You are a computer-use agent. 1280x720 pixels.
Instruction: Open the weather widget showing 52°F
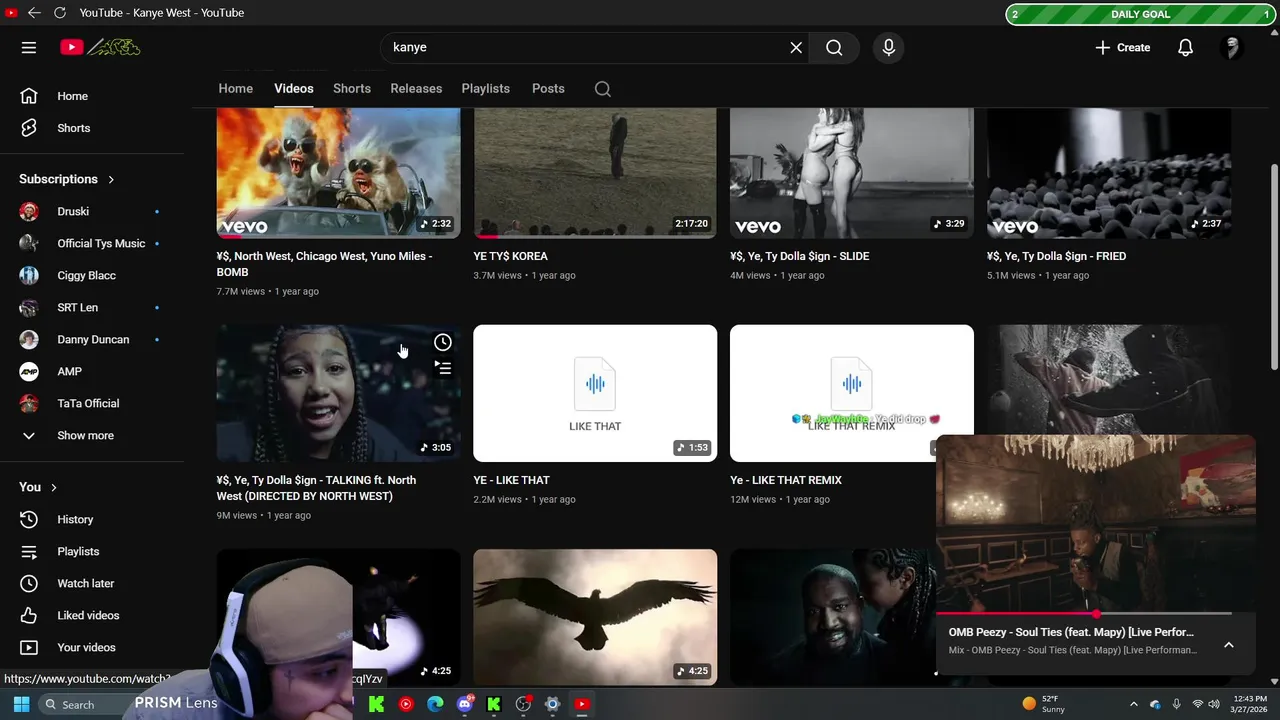(x=1045, y=703)
